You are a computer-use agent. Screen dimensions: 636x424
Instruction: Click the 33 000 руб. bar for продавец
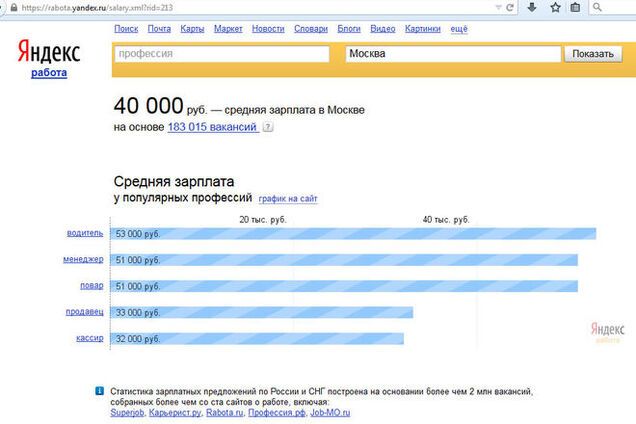tap(262, 312)
